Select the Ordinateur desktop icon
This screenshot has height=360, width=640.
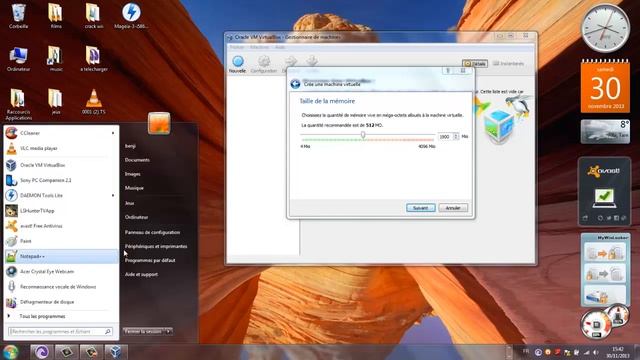pyautogui.click(x=18, y=59)
